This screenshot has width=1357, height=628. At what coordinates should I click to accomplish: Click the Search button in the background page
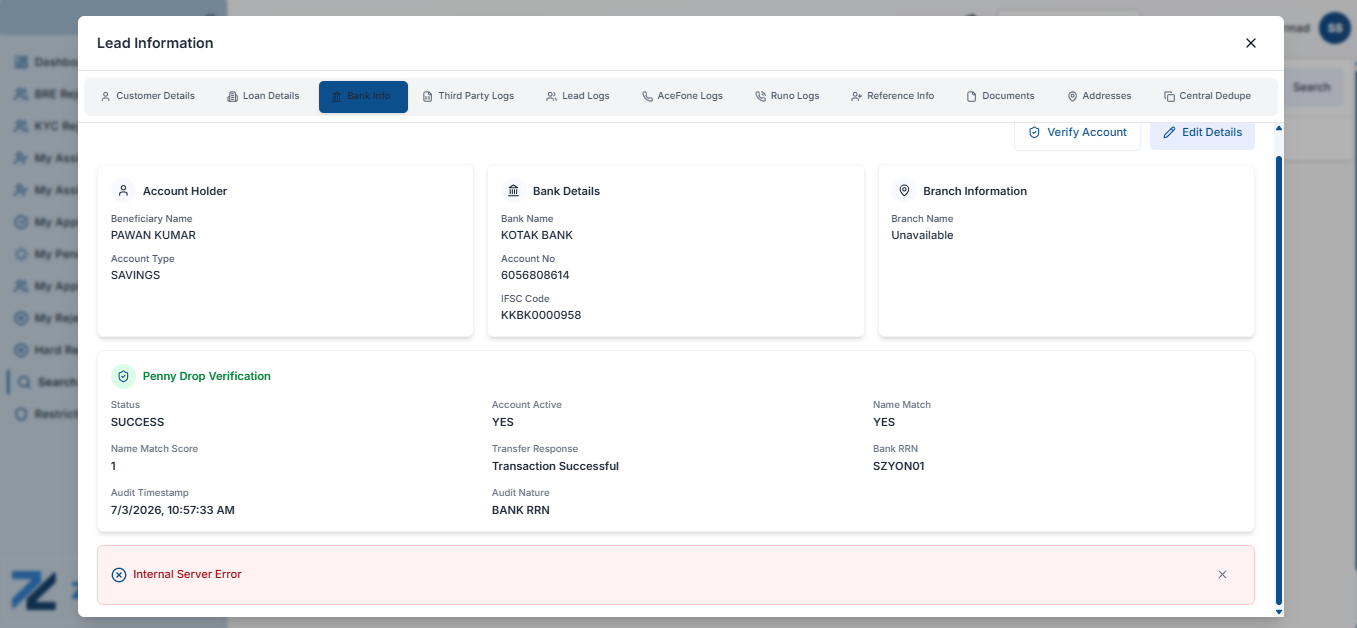point(1310,87)
